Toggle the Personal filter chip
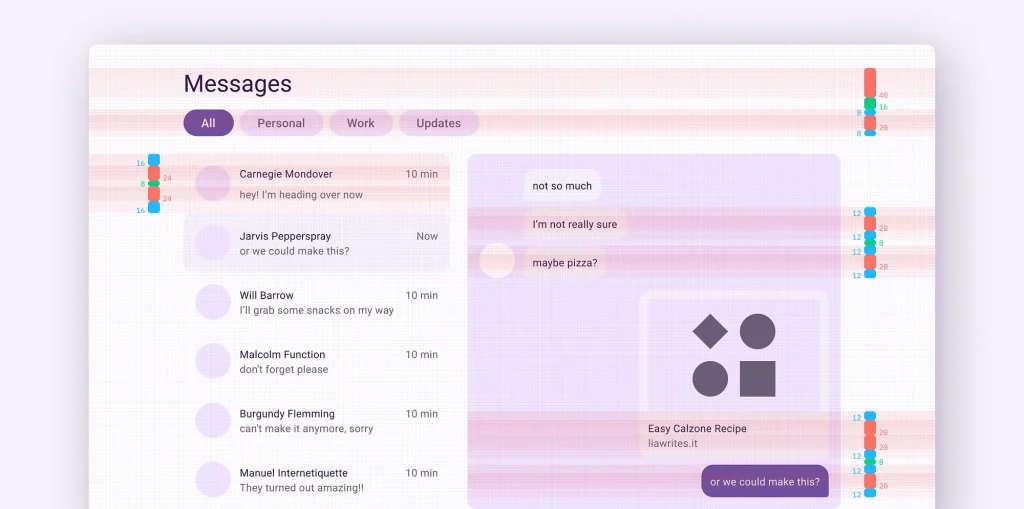Screen dimensions: 1024x509 pyautogui.click(x=281, y=123)
